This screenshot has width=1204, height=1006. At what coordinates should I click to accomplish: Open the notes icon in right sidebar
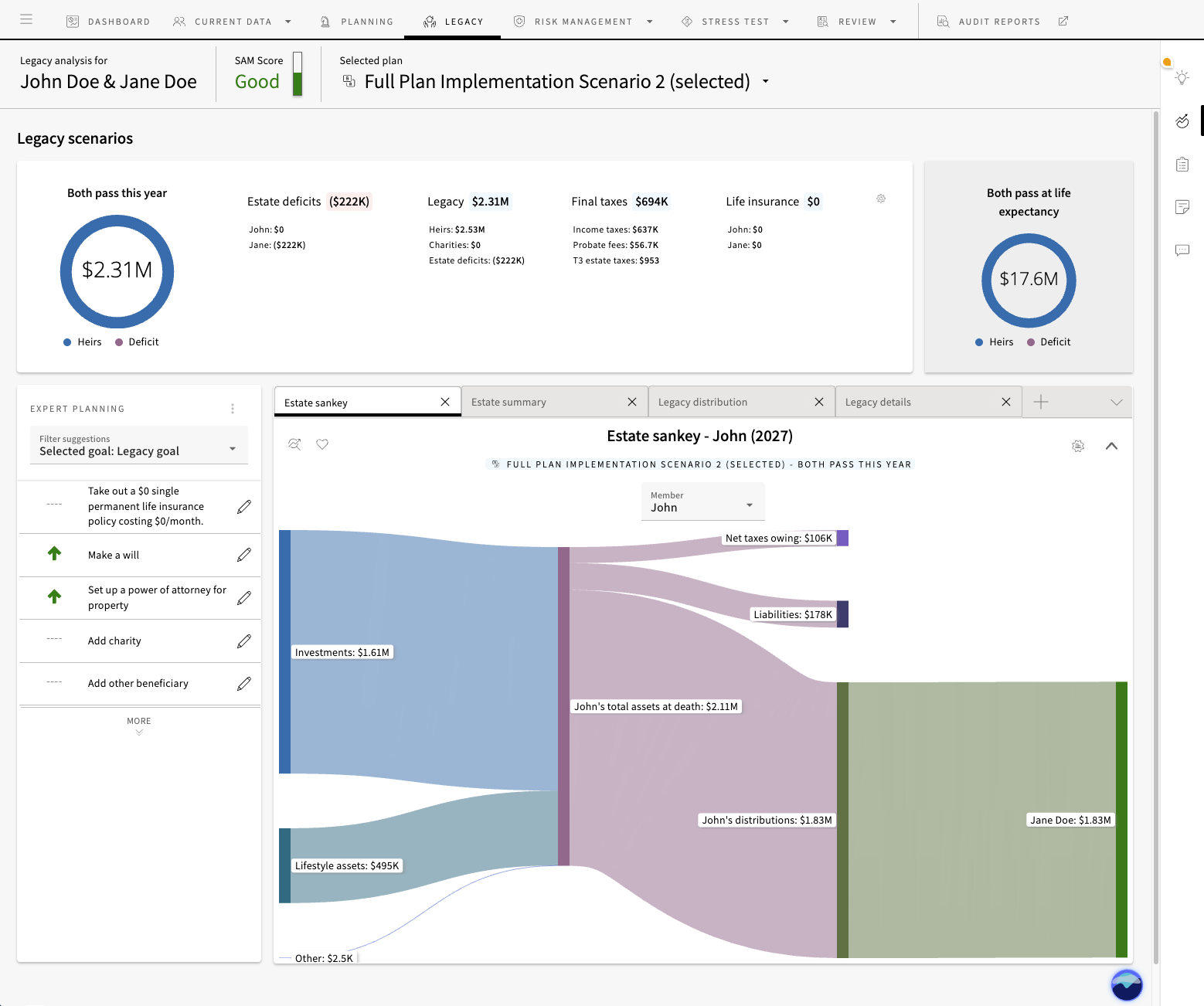[1182, 206]
